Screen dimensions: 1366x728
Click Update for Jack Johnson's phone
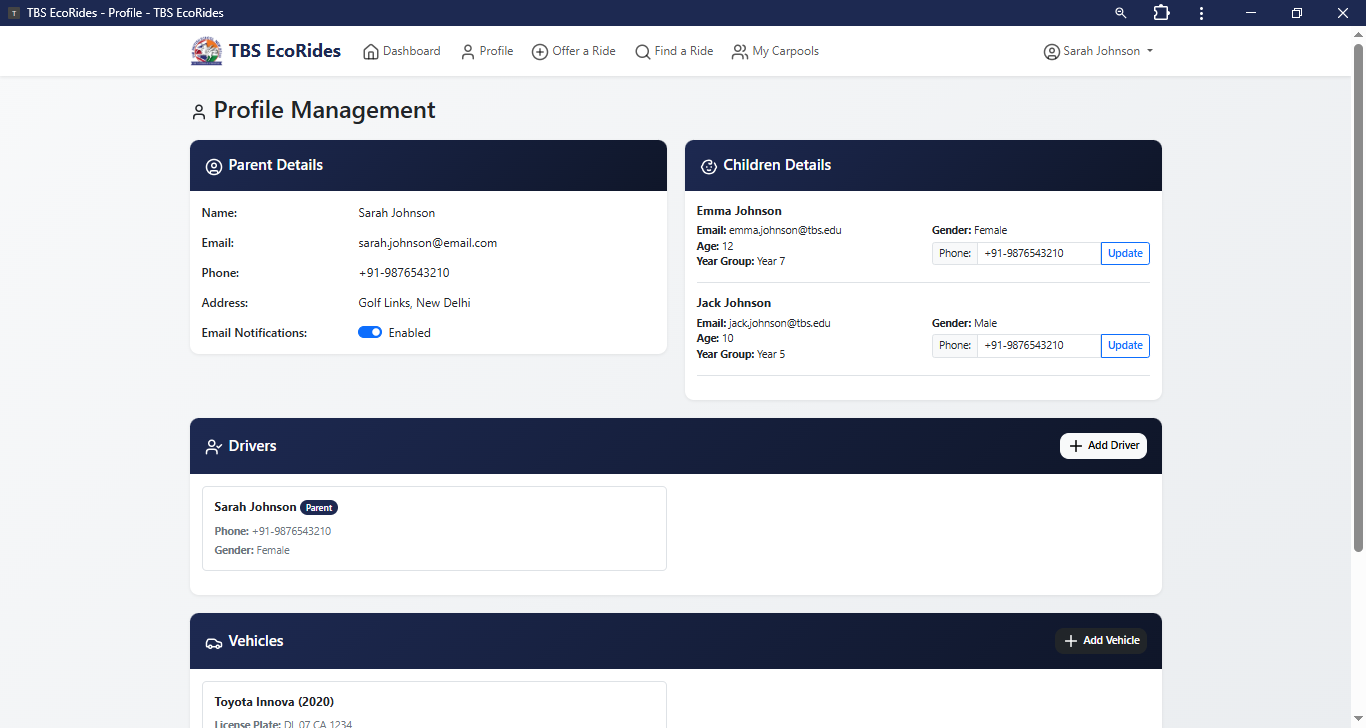point(1125,346)
